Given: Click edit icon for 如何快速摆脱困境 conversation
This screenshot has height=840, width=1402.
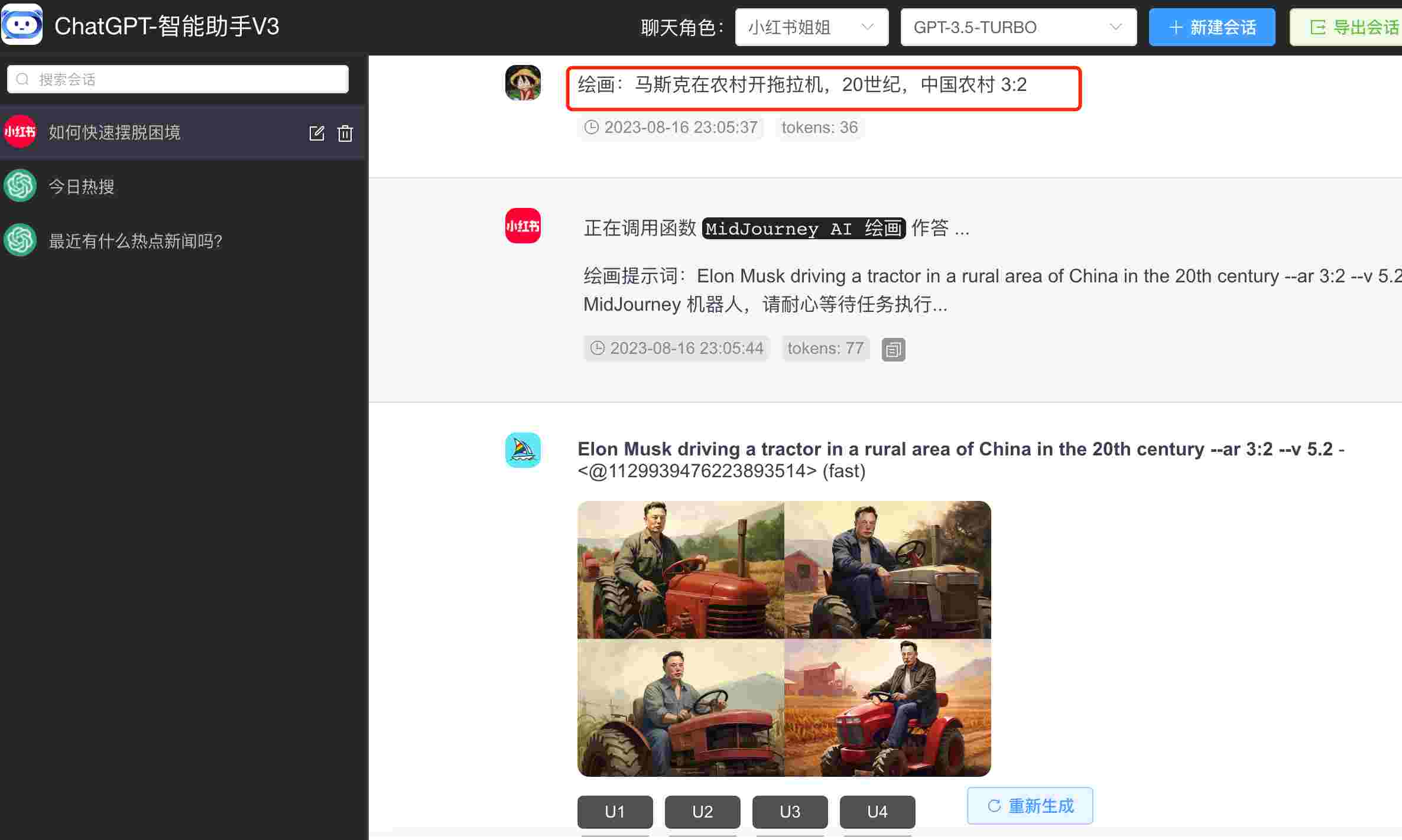Looking at the screenshot, I should click(317, 133).
